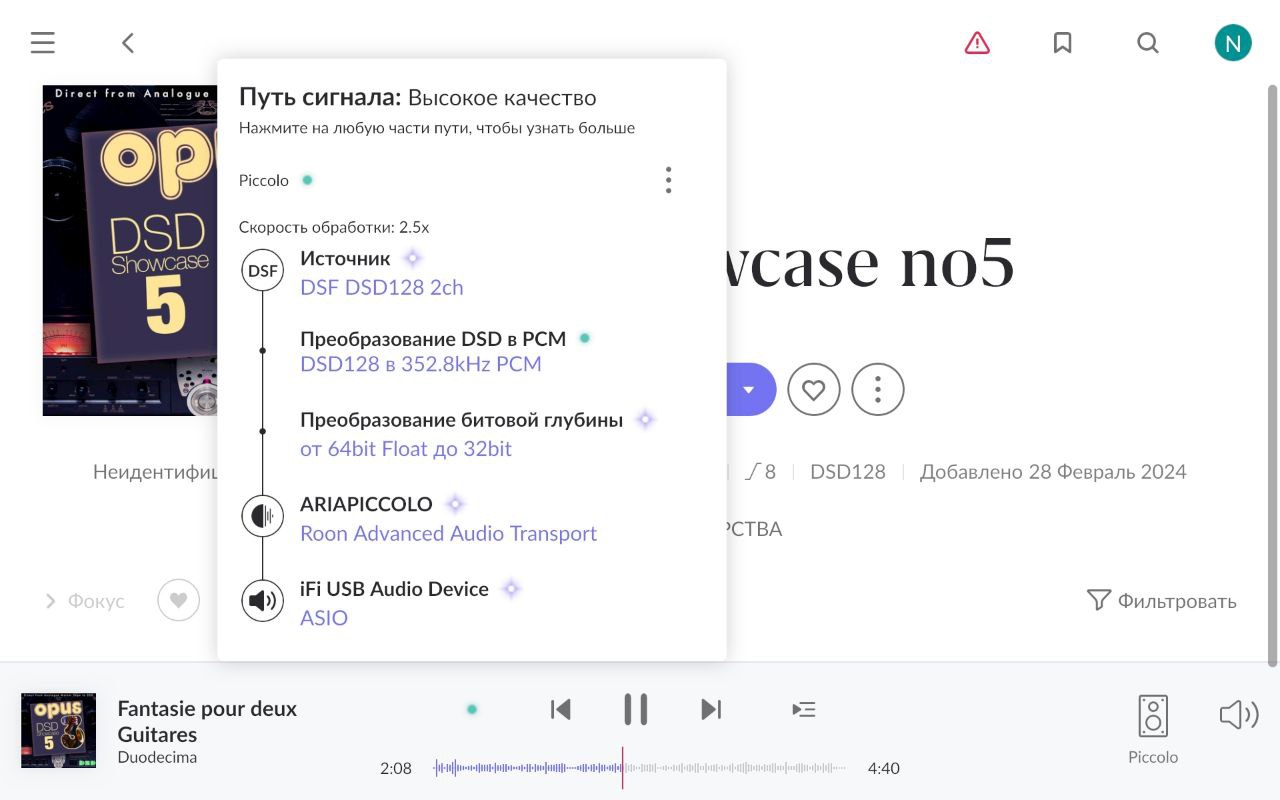The width and height of the screenshot is (1280, 800).
Task: Expand the Фокус chevron
Action: point(50,601)
